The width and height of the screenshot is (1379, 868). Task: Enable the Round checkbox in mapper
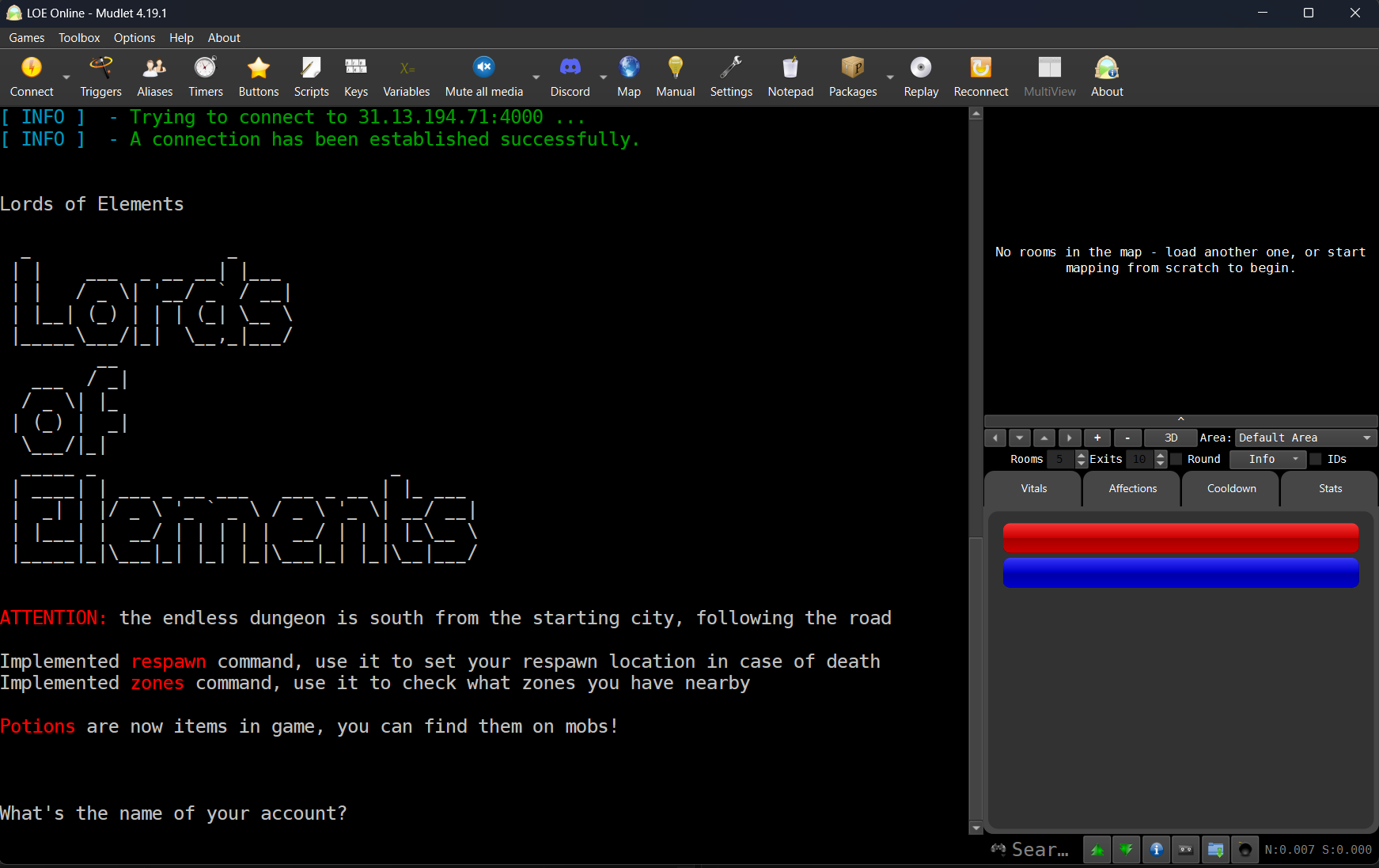(x=1176, y=460)
